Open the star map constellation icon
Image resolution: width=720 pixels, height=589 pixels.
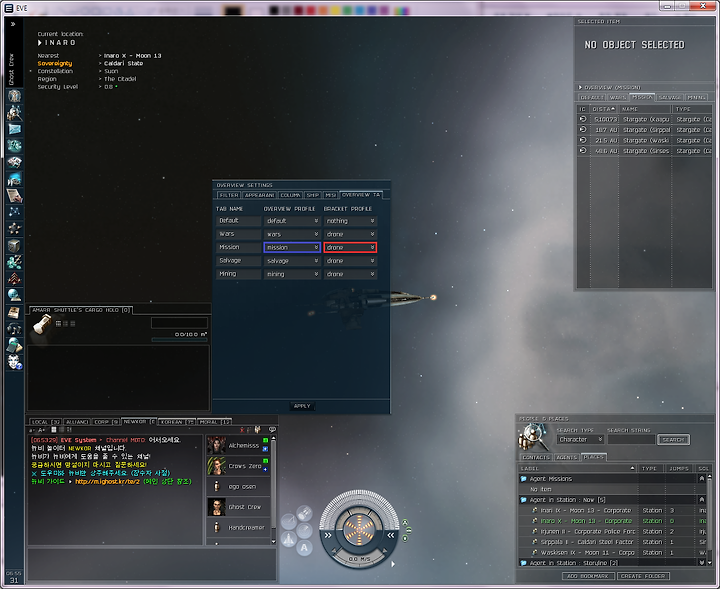tap(14, 212)
